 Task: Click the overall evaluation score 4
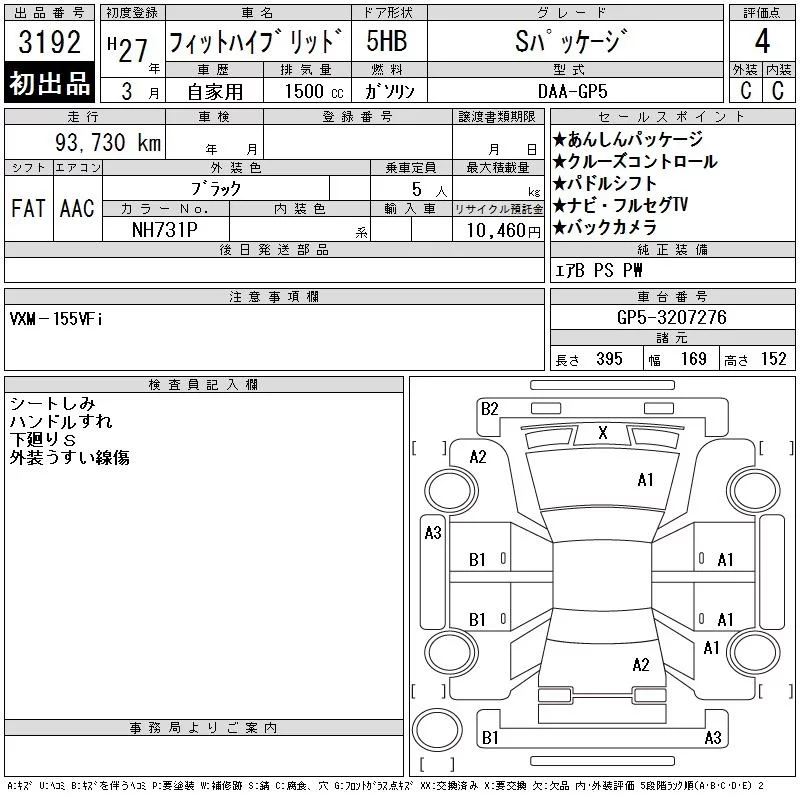[x=761, y=43]
